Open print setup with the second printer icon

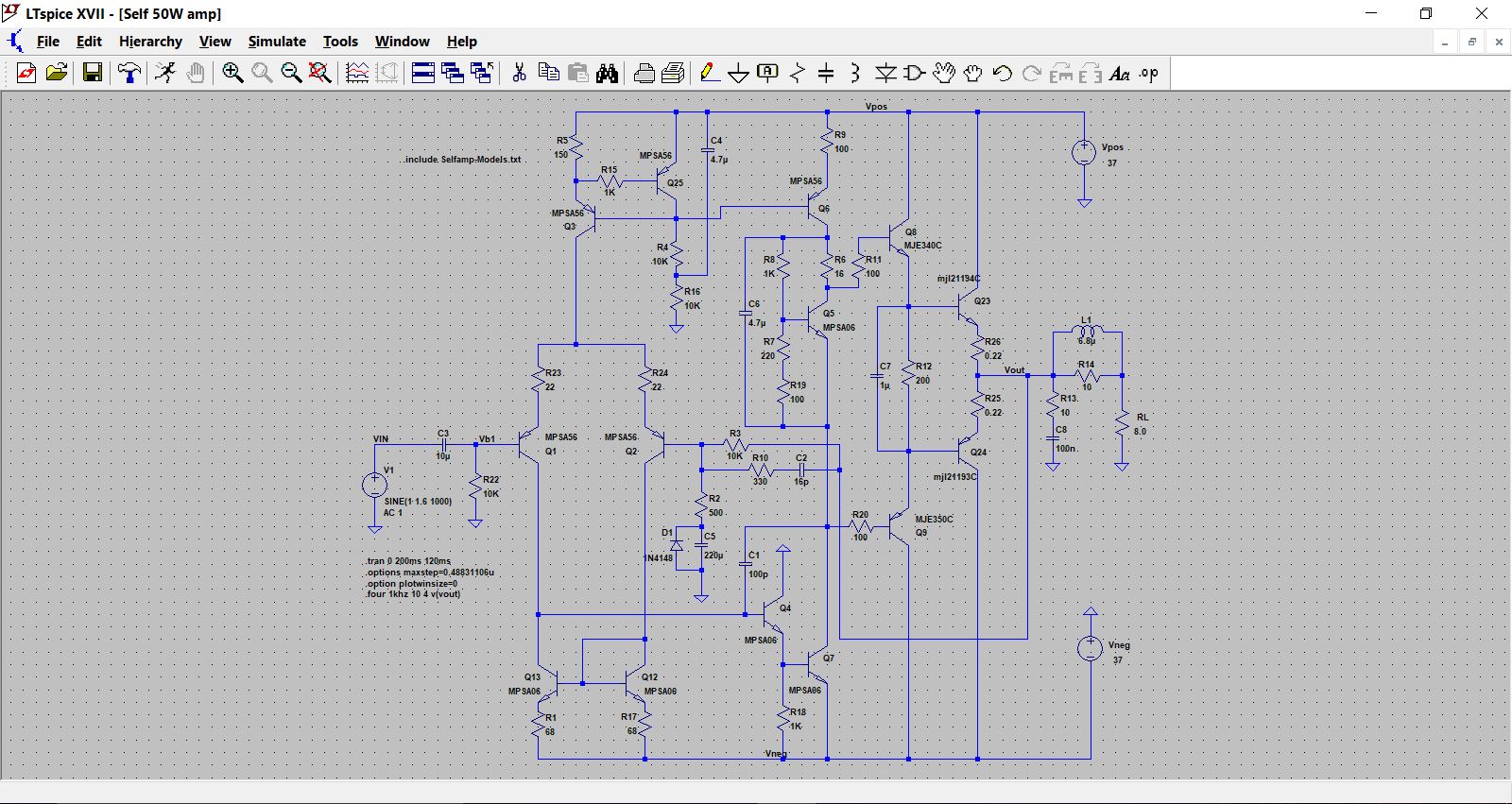[674, 73]
